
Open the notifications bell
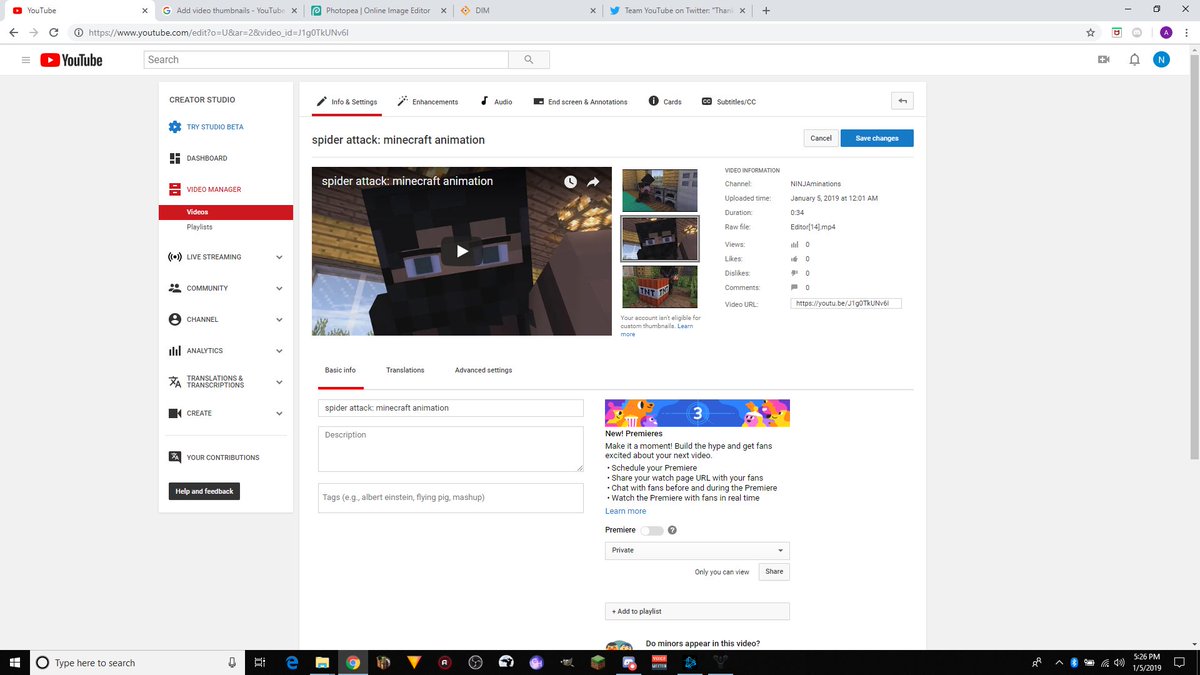coord(1134,60)
